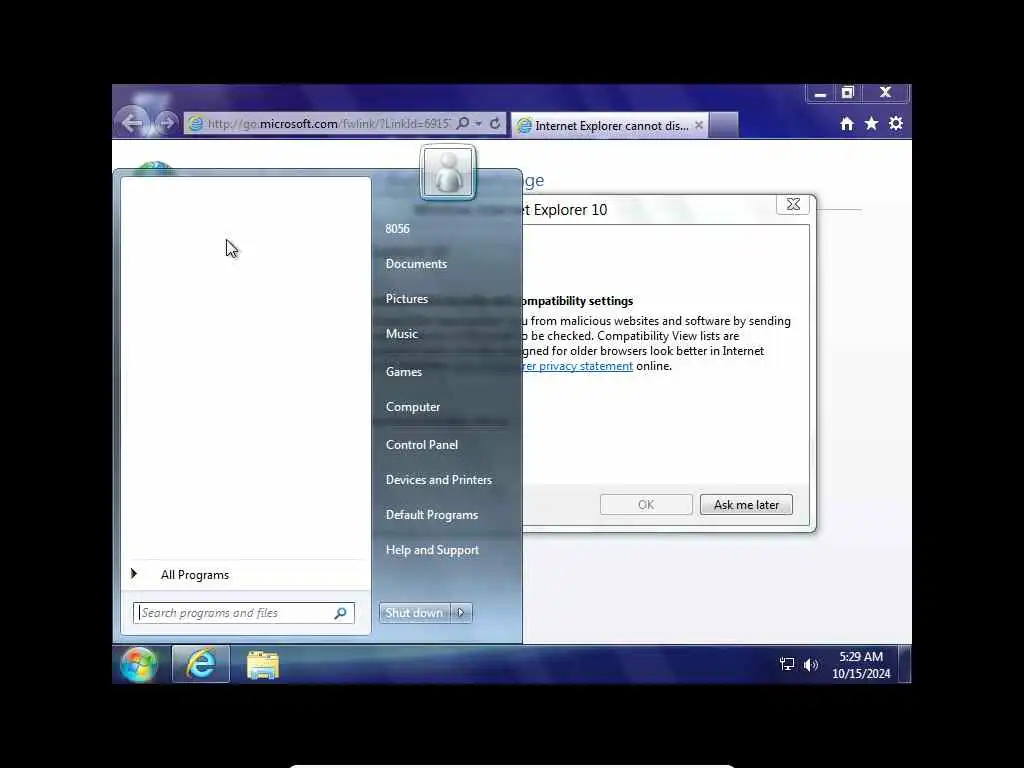Click the network tray icon
Image resolution: width=1024 pixels, height=768 pixels.
tap(787, 665)
